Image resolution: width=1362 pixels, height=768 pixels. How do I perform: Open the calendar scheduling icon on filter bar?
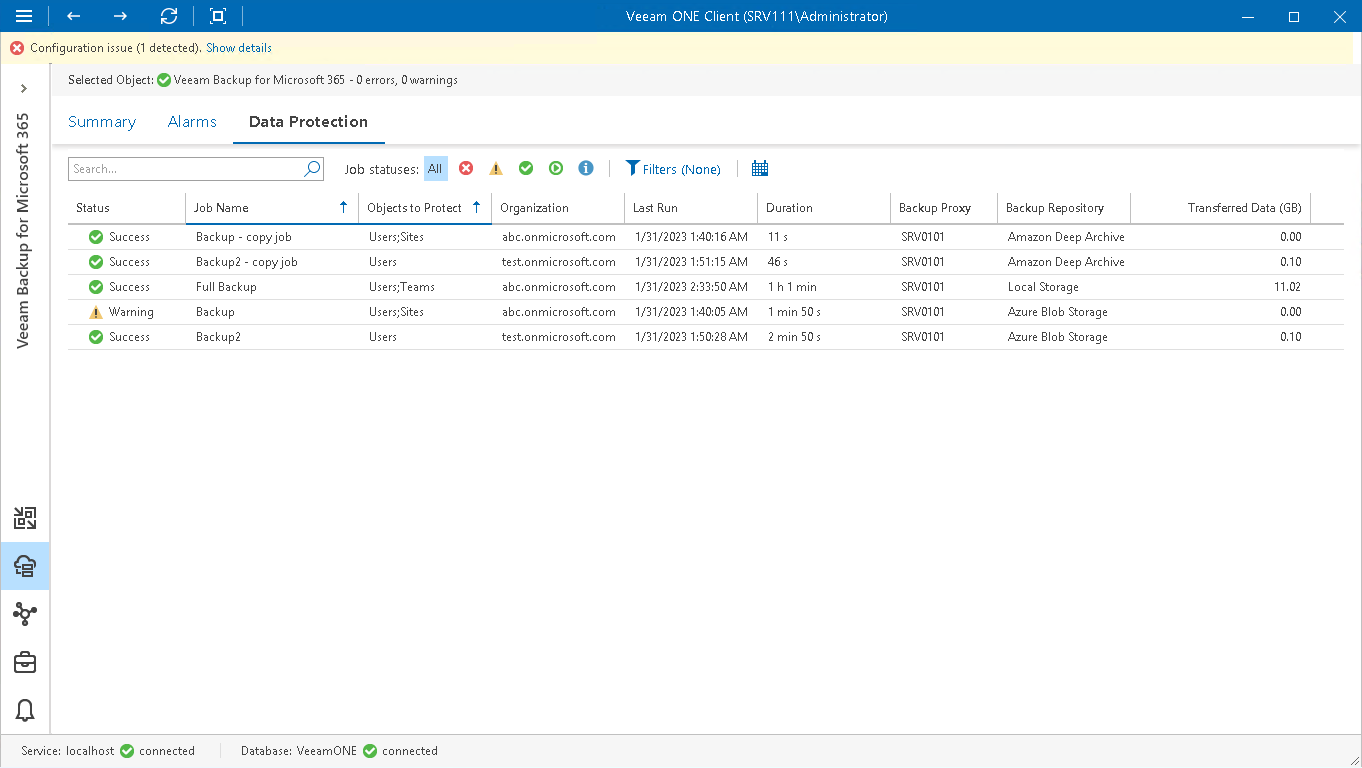coord(759,168)
